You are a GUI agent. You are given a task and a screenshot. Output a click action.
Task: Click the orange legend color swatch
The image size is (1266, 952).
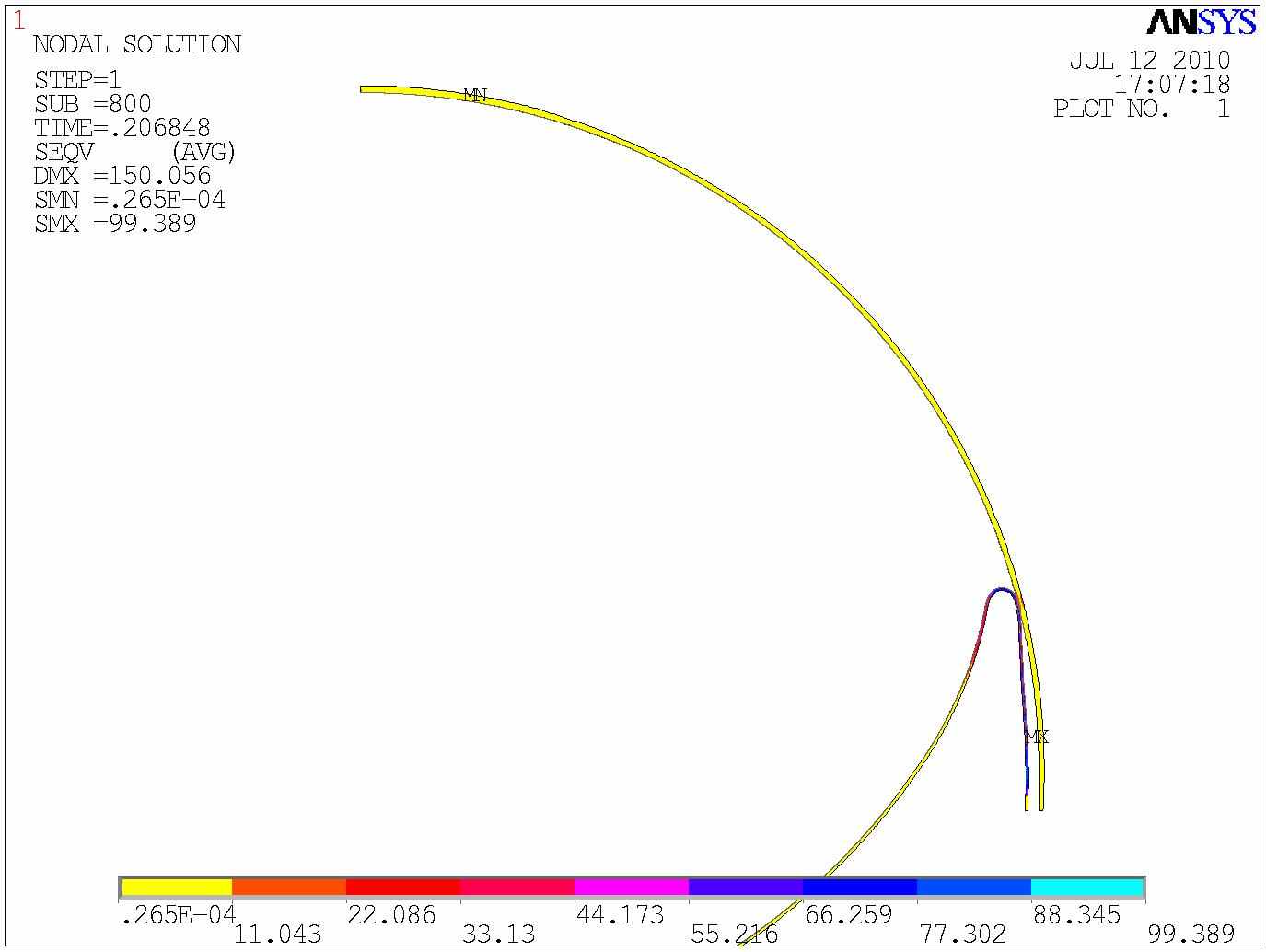(x=289, y=887)
